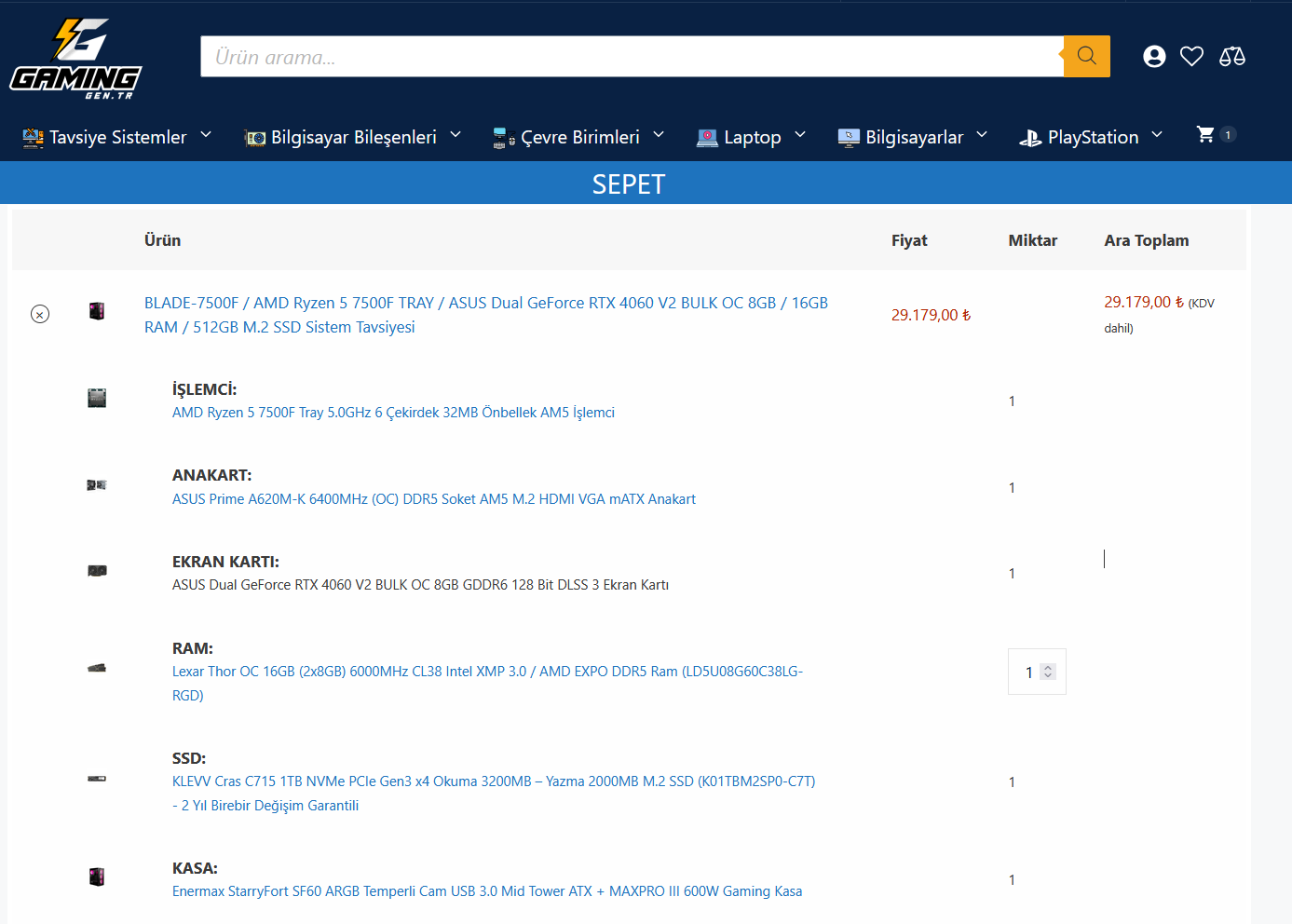This screenshot has height=924, width=1292.
Task: Click the Bilgisayarlar monitor menu icon
Action: point(849,138)
